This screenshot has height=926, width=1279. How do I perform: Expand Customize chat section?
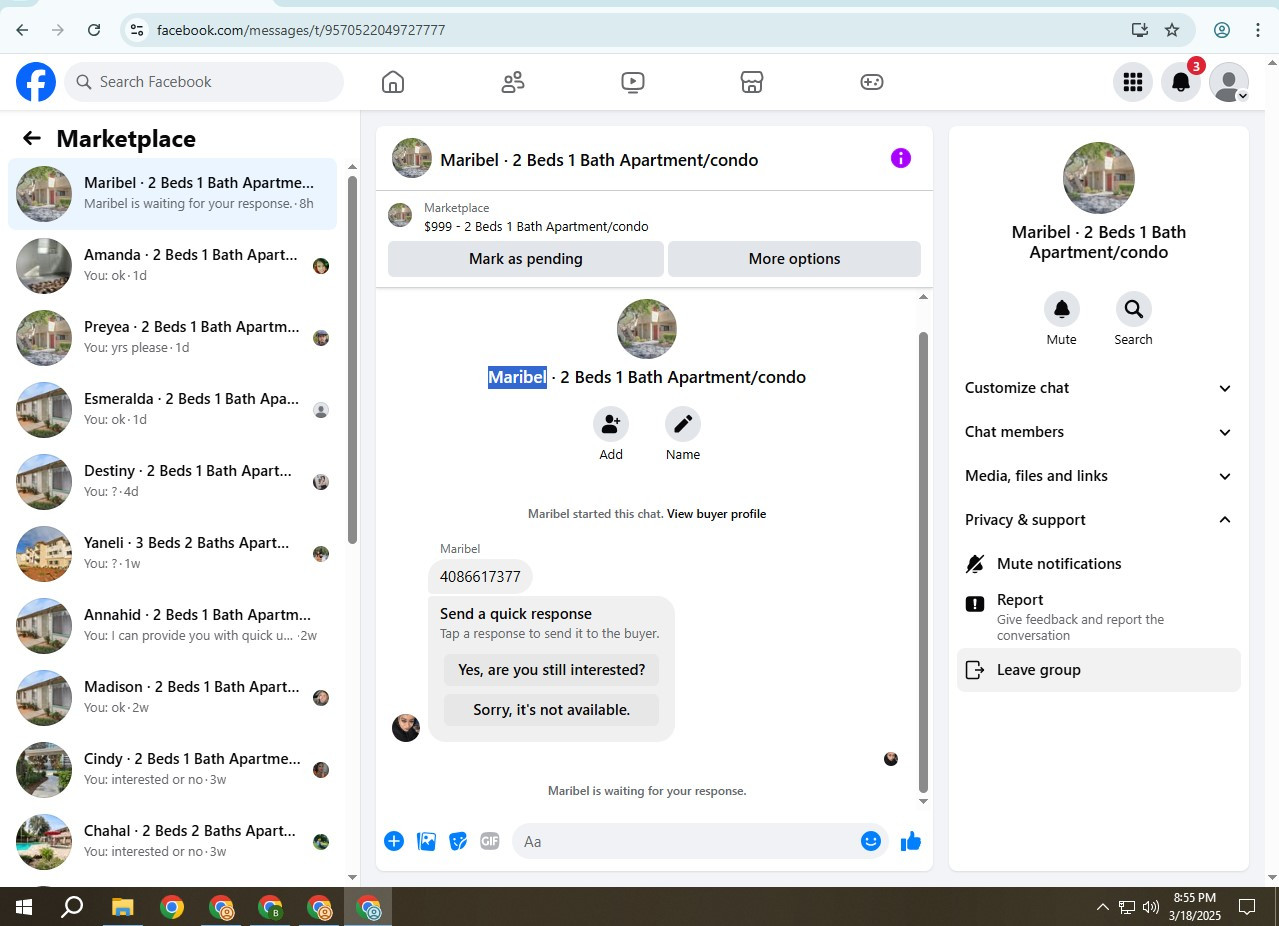point(1099,388)
